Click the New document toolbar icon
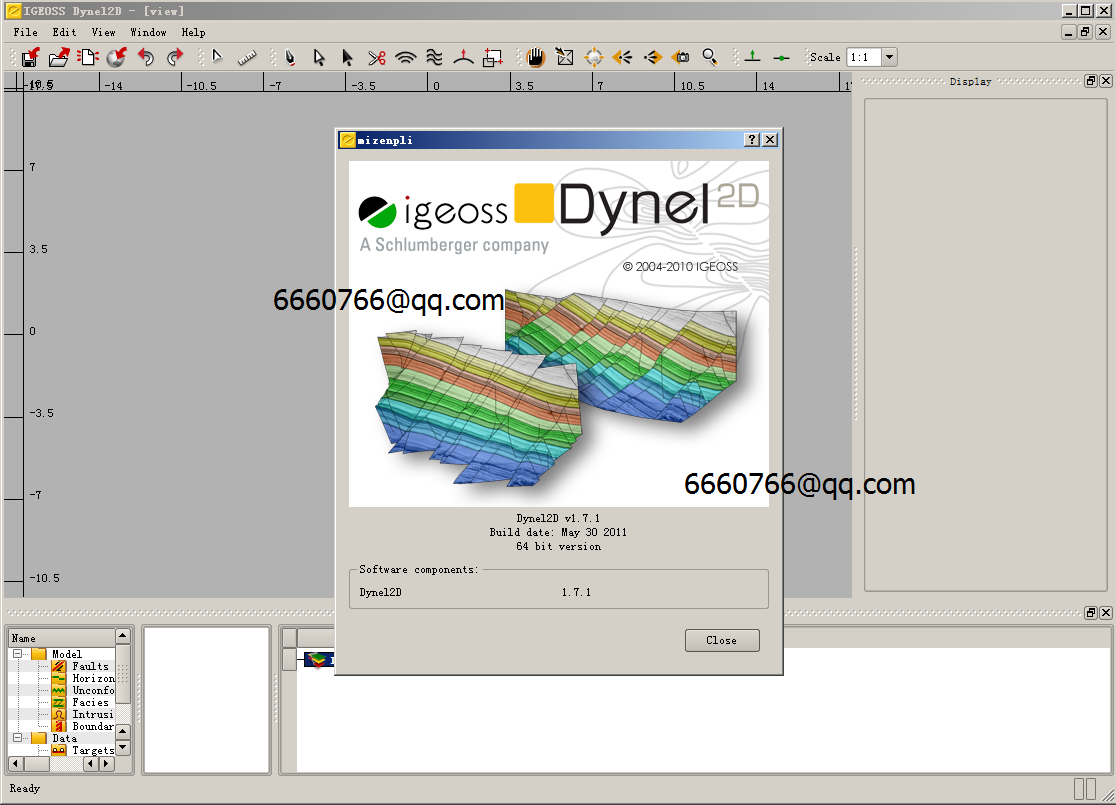The image size is (1116, 805). click(x=88, y=58)
